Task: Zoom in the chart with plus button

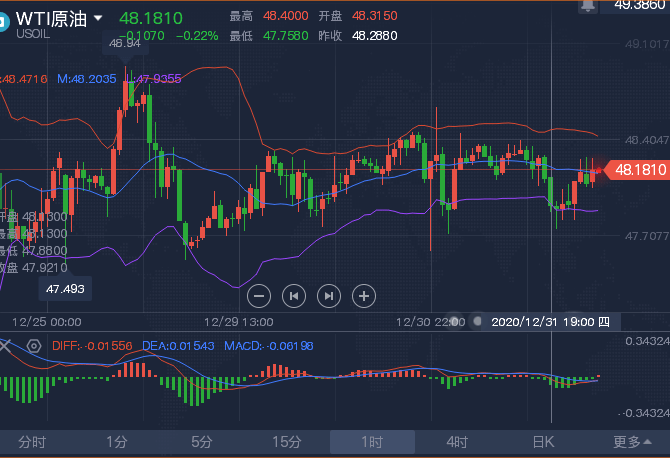Action: tap(364, 296)
